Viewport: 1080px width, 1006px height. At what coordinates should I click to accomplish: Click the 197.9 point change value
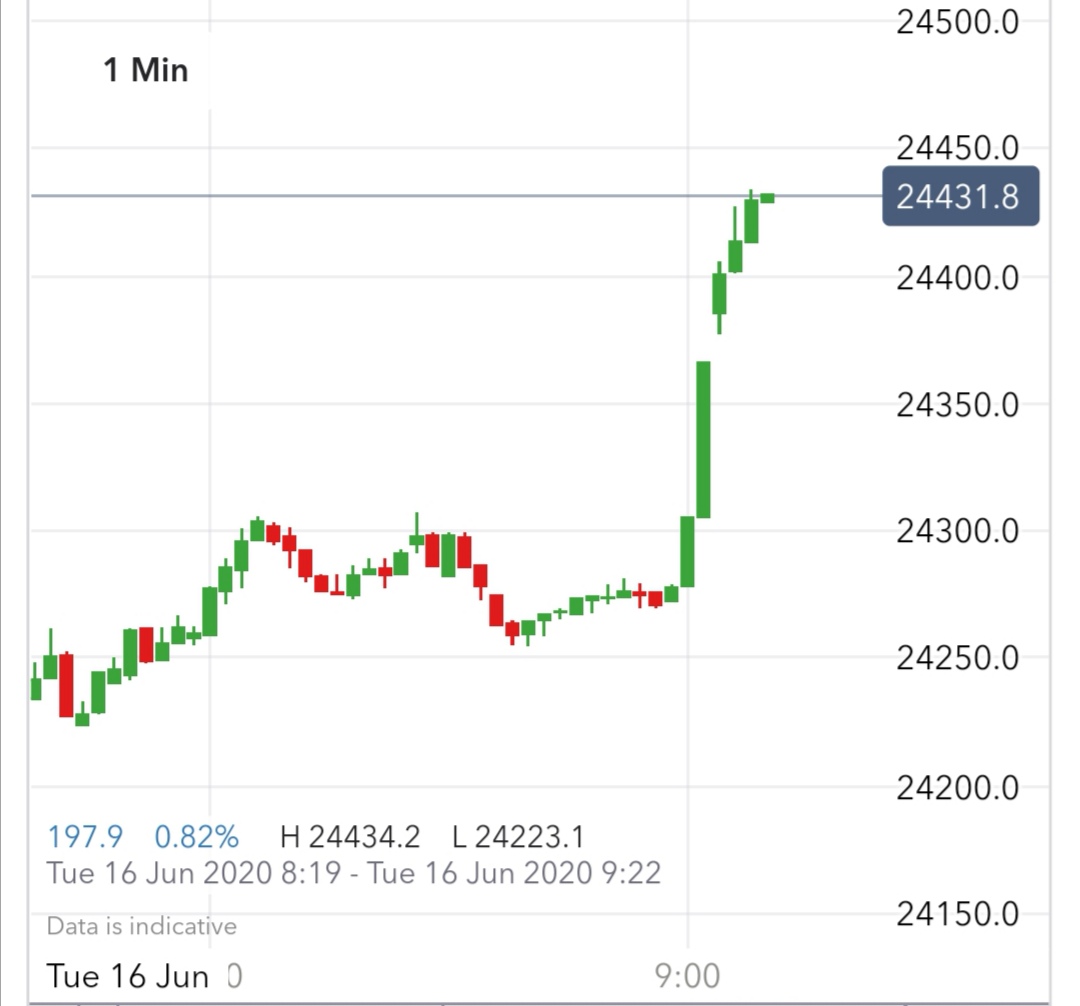(85, 837)
